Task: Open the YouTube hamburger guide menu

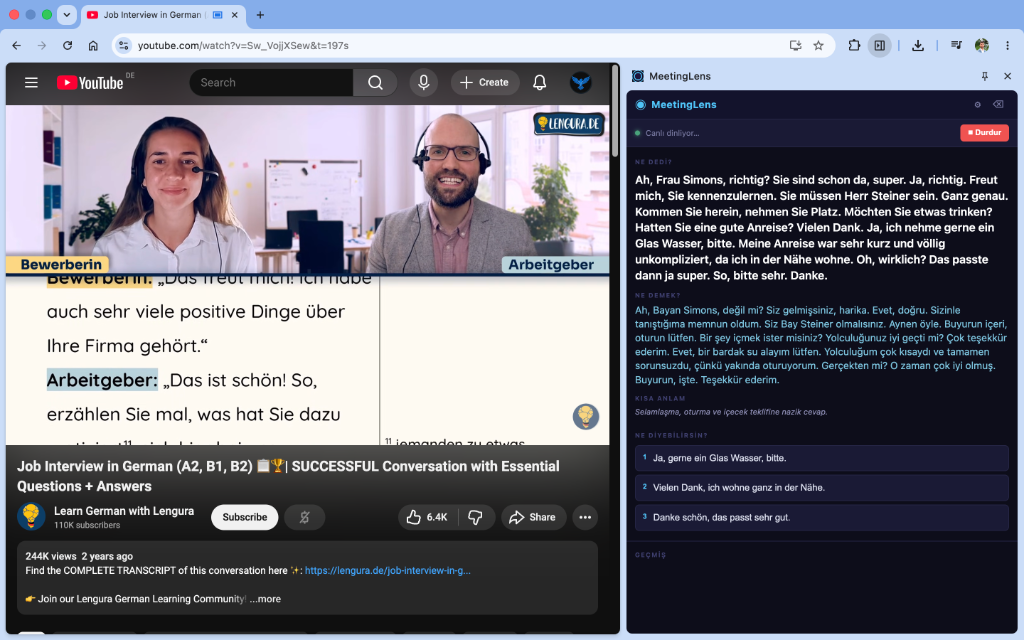Action: [x=31, y=82]
